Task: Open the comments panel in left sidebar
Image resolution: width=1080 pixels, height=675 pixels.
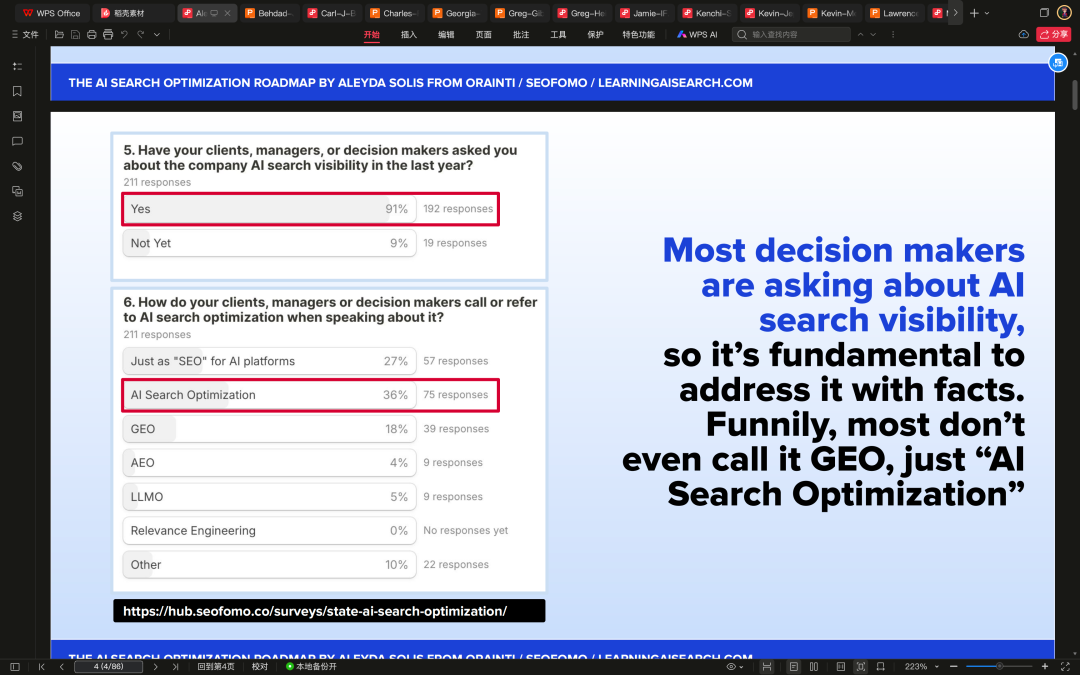Action: click(18, 141)
